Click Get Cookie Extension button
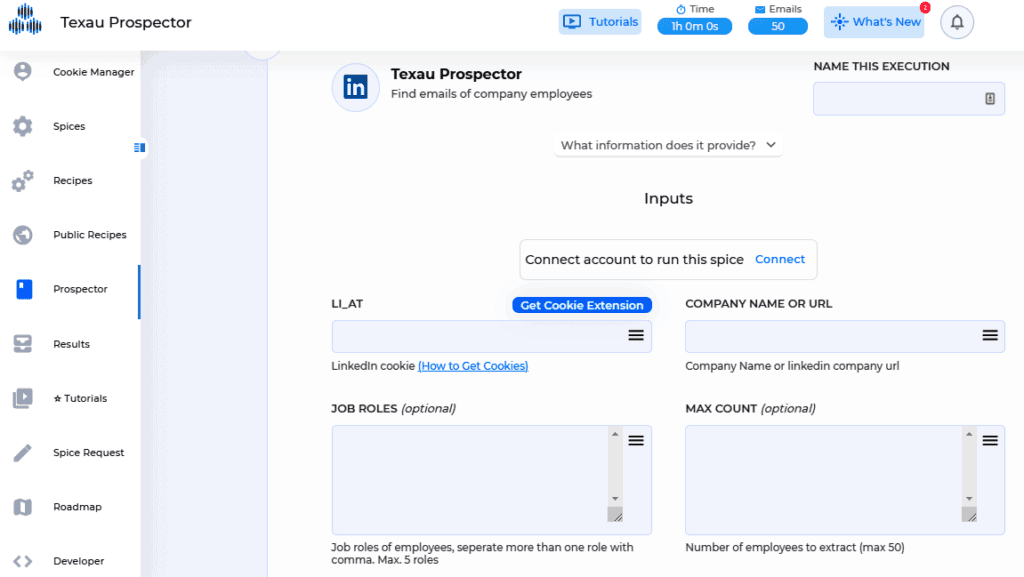The height and width of the screenshot is (577, 1024). (x=582, y=305)
